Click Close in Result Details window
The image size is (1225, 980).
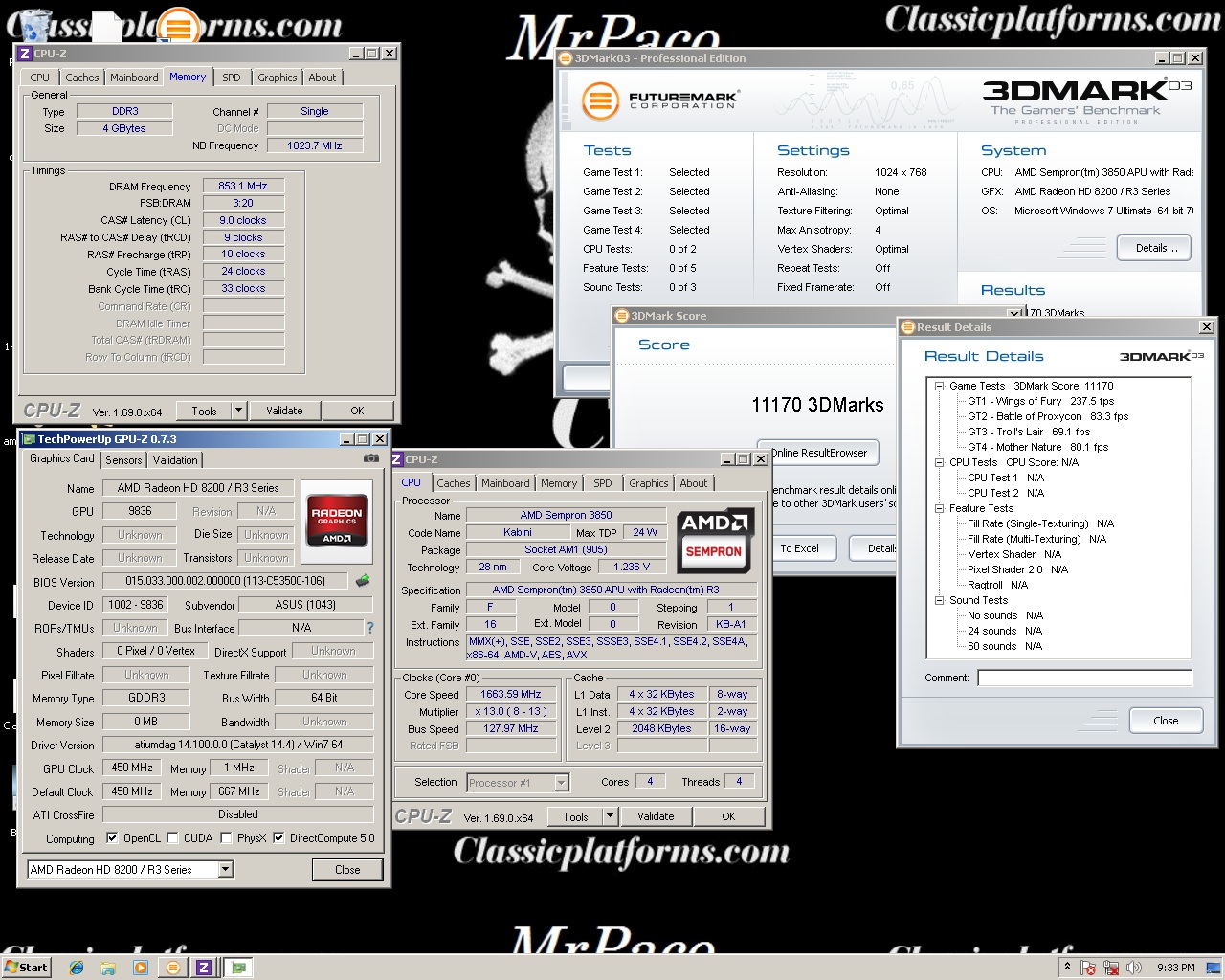pyautogui.click(x=1166, y=721)
